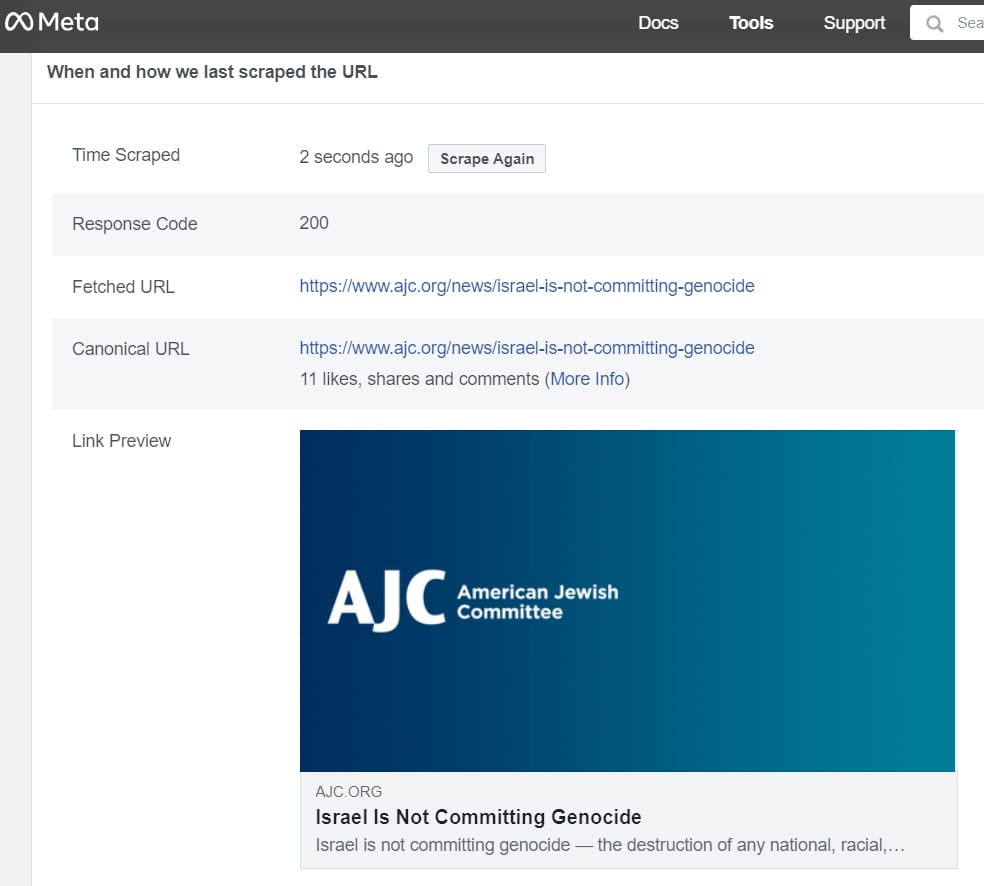Click the Meta logo in header
Screen dimensions: 984x886
[51, 23]
